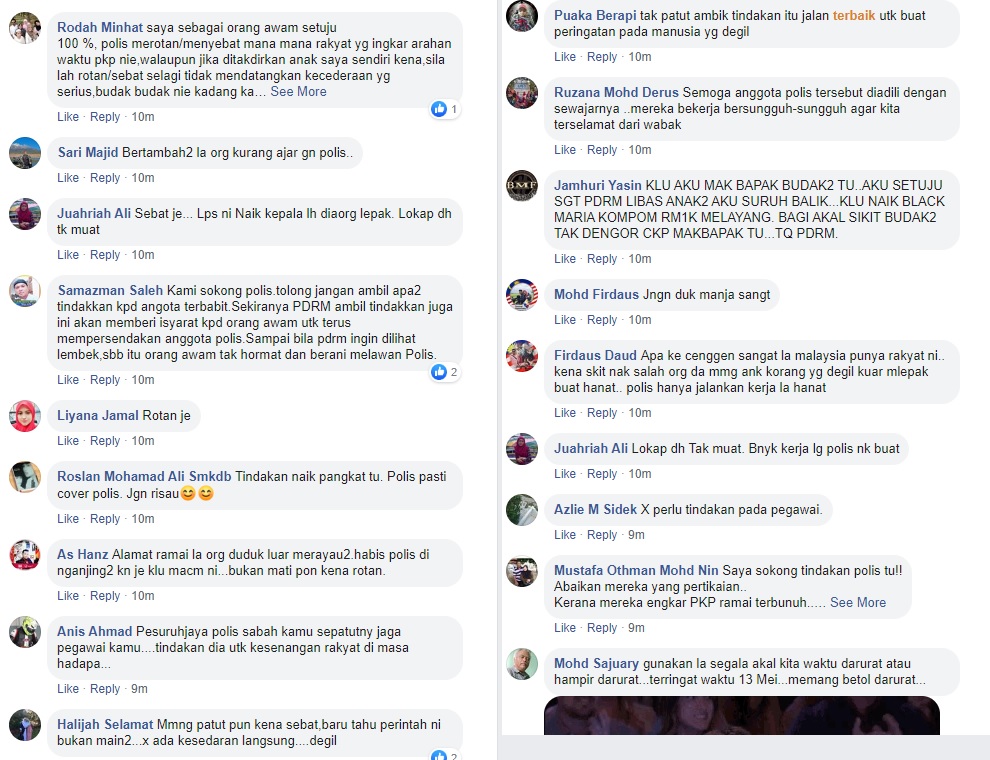990x760 pixels.
Task: Open Puaka Berapi's profile picture
Action: click(522, 16)
